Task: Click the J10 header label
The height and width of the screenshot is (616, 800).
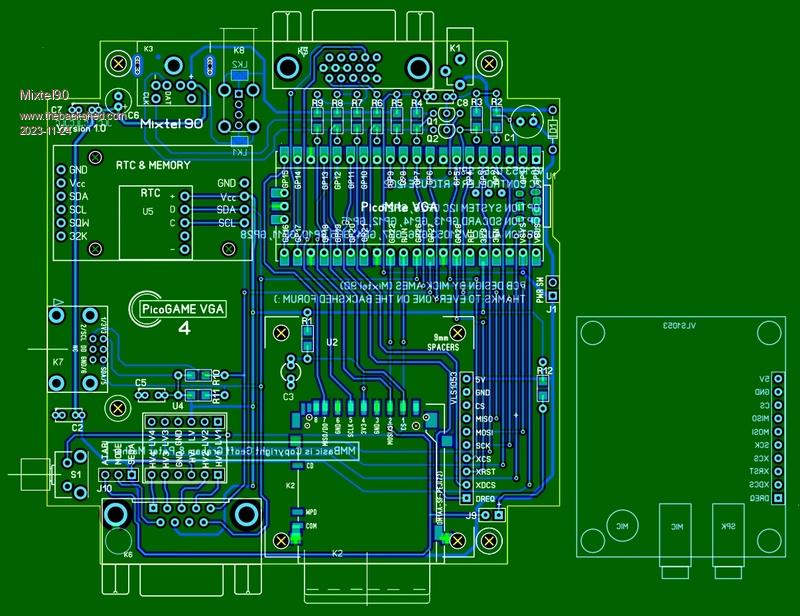Action: tap(104, 488)
